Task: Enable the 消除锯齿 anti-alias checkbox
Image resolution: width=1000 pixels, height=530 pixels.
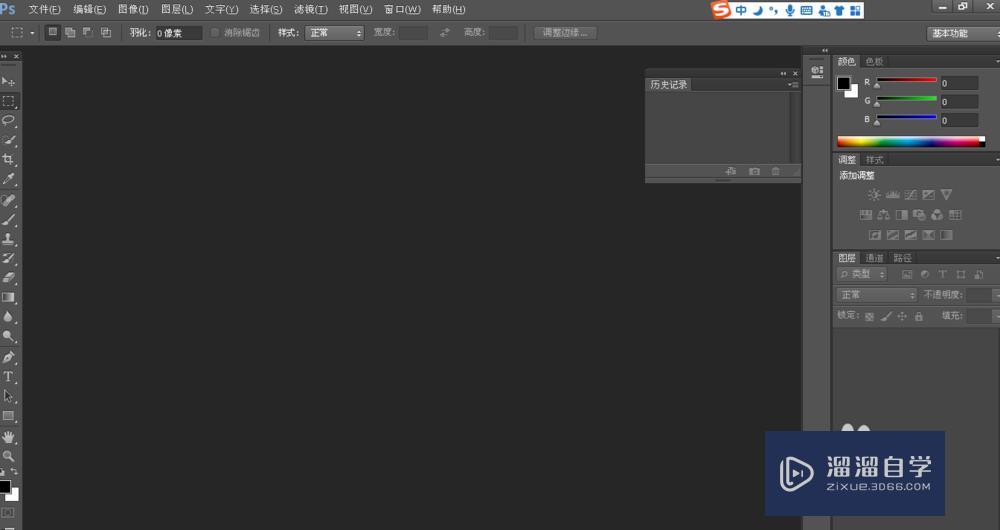Action: [x=215, y=33]
